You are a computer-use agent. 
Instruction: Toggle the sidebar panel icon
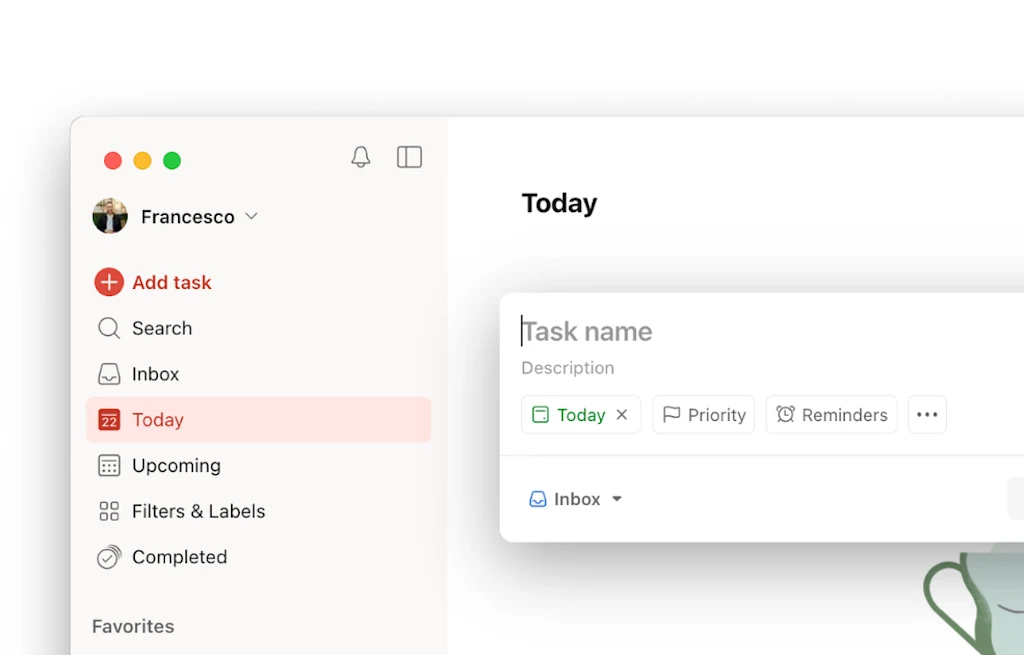(x=409, y=157)
